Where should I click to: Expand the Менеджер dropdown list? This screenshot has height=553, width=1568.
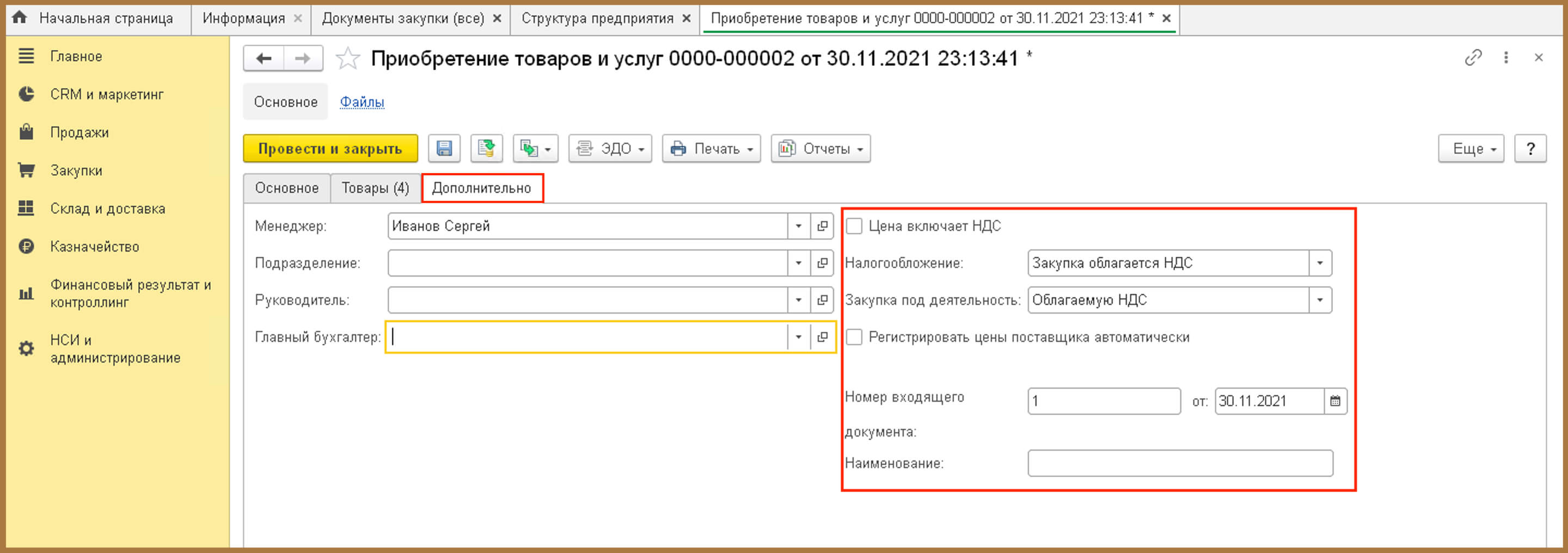[x=799, y=226]
